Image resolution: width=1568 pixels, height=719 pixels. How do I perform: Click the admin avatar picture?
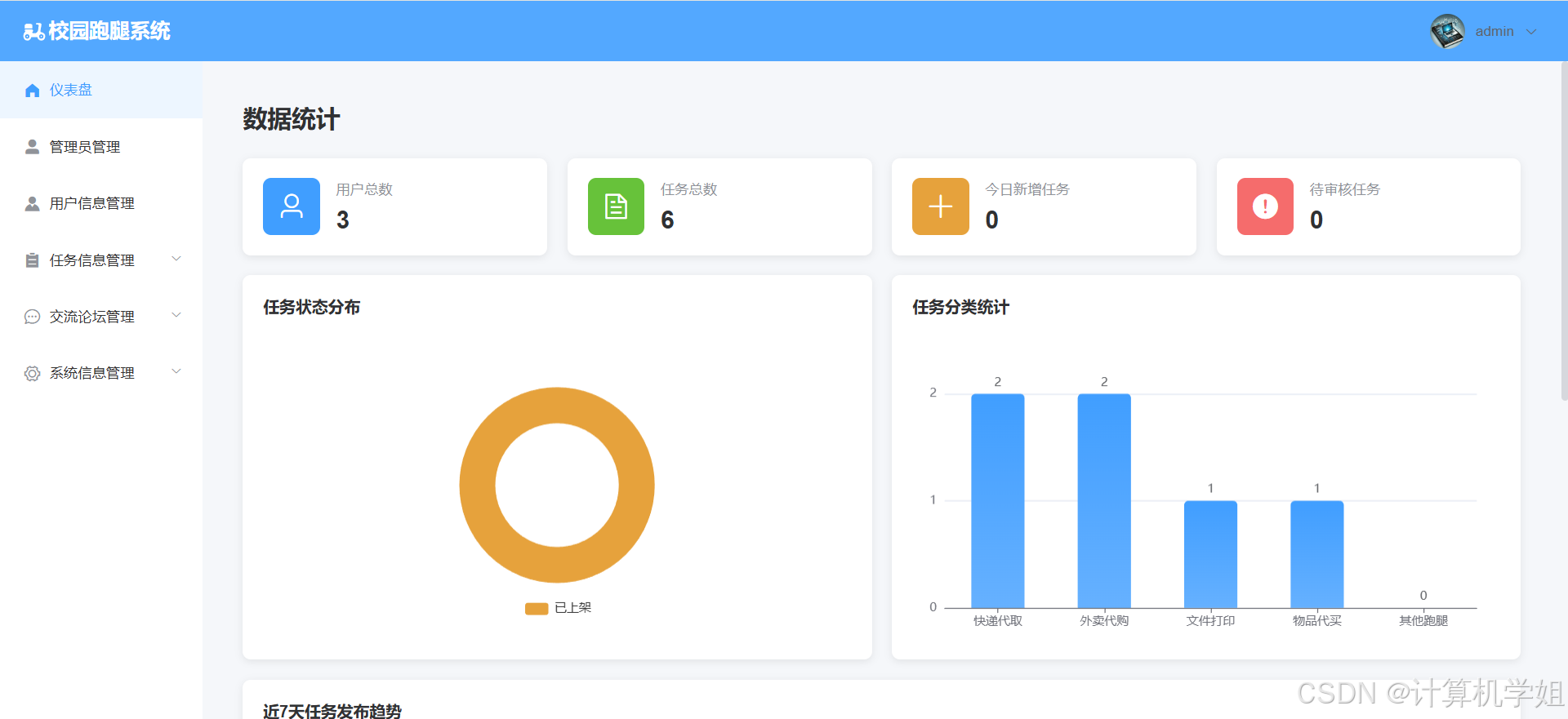[1447, 31]
